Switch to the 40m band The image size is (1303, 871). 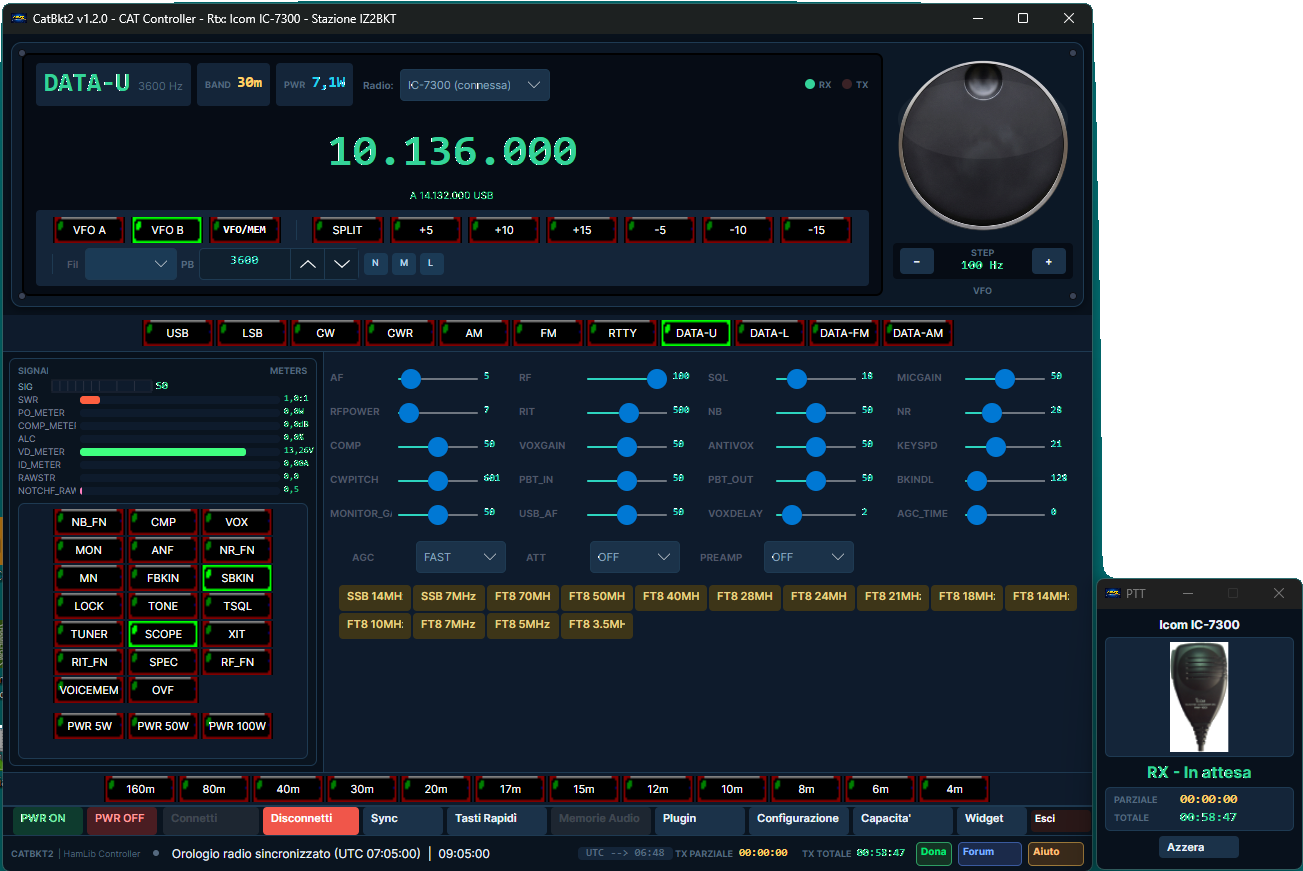point(288,789)
